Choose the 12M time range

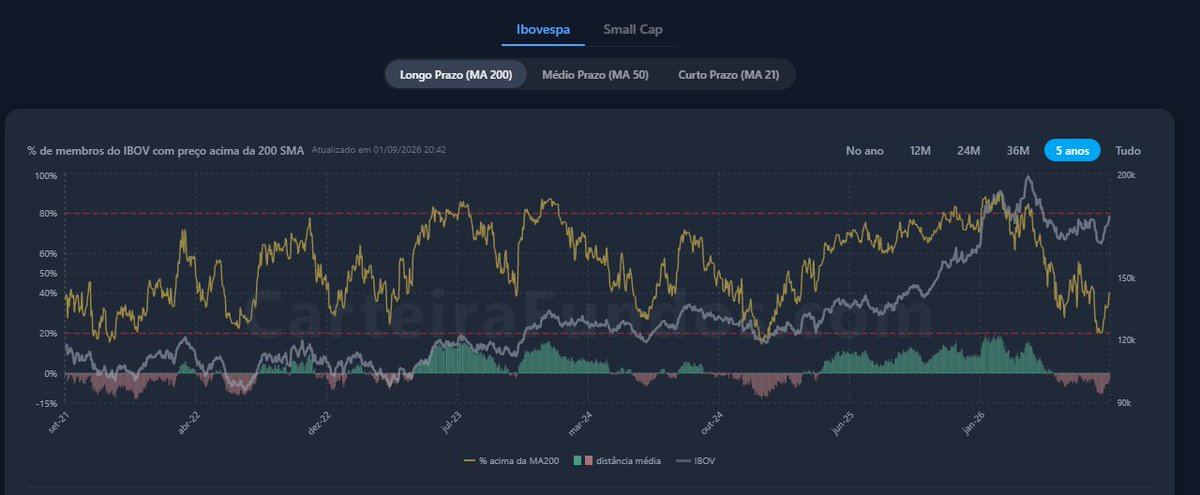pyautogui.click(x=920, y=151)
